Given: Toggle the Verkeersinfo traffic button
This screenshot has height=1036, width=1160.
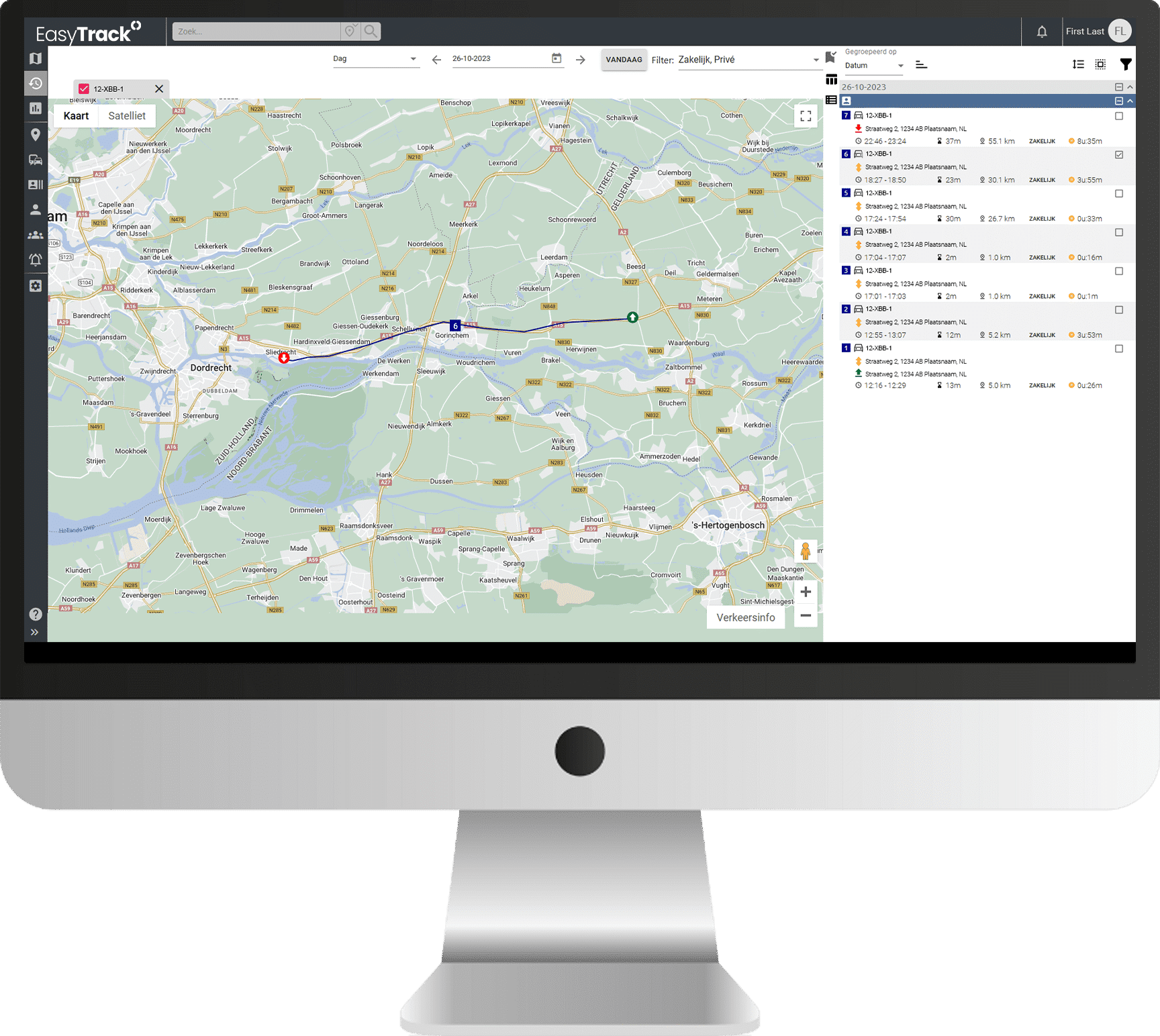Looking at the screenshot, I should 745,617.
